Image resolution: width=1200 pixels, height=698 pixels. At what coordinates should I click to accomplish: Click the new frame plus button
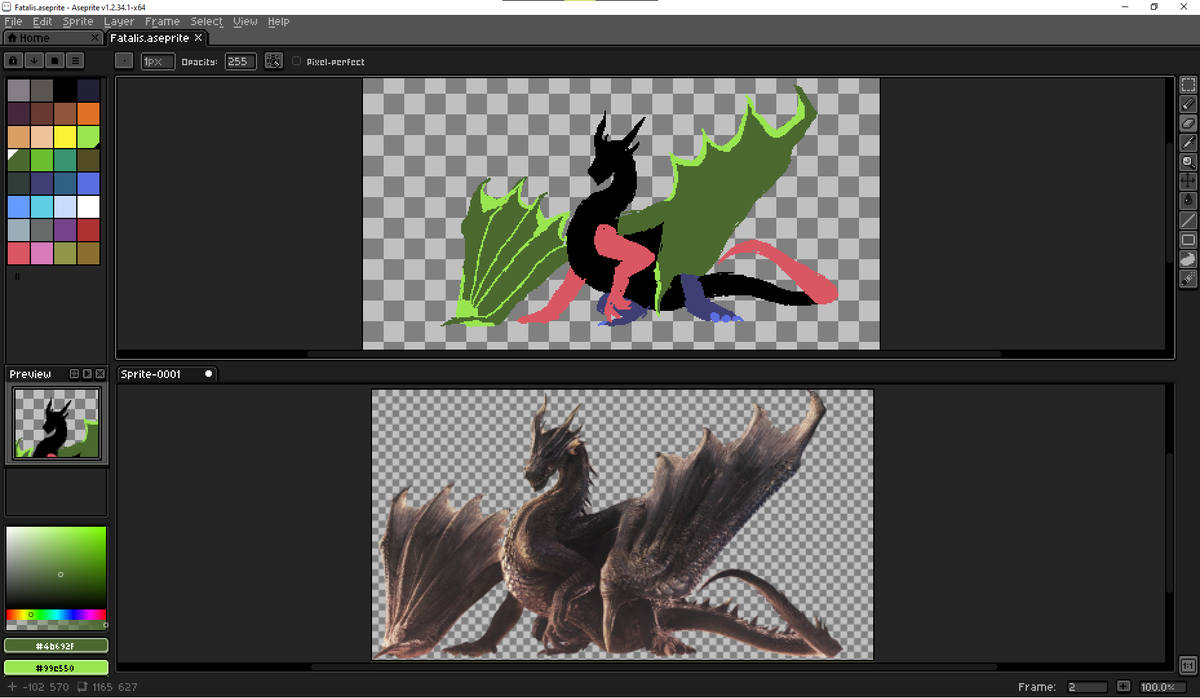pyautogui.click(x=1123, y=687)
